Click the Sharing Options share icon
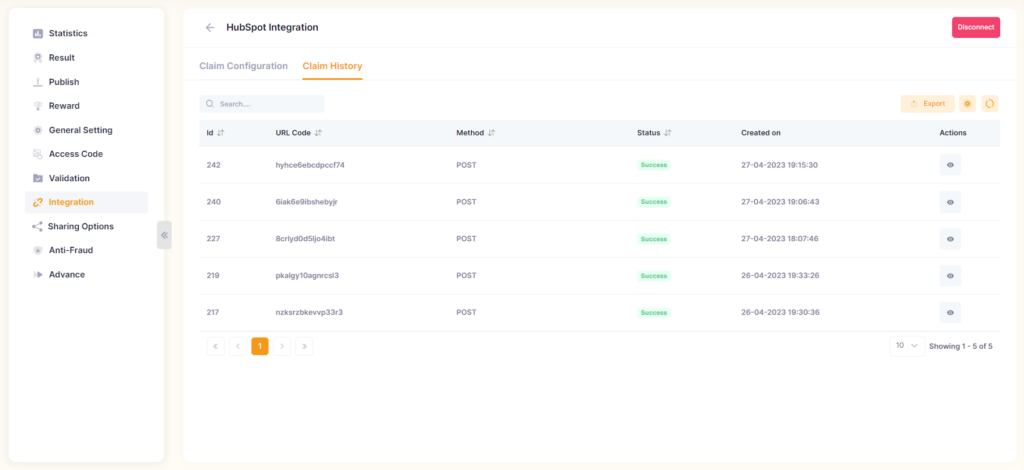Viewport: 1024px width, 470px height. (x=37, y=227)
